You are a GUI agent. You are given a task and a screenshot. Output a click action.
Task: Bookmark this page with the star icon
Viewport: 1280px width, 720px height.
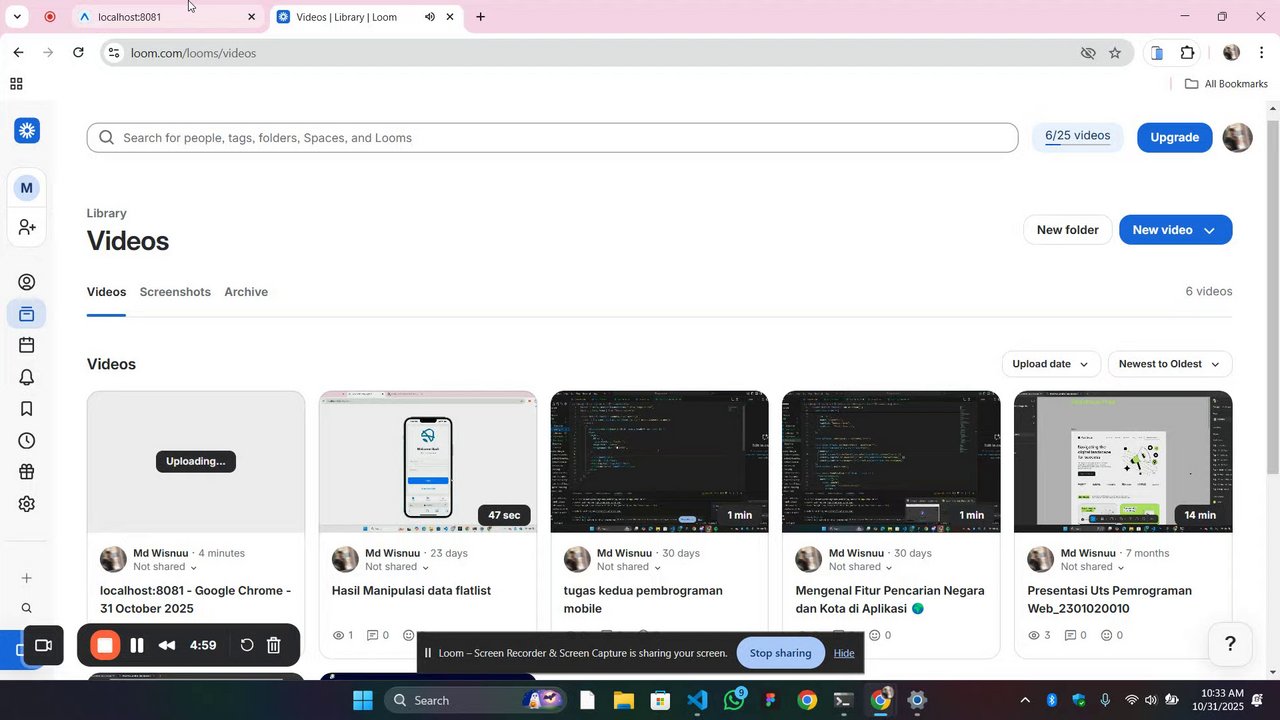pos(1115,53)
